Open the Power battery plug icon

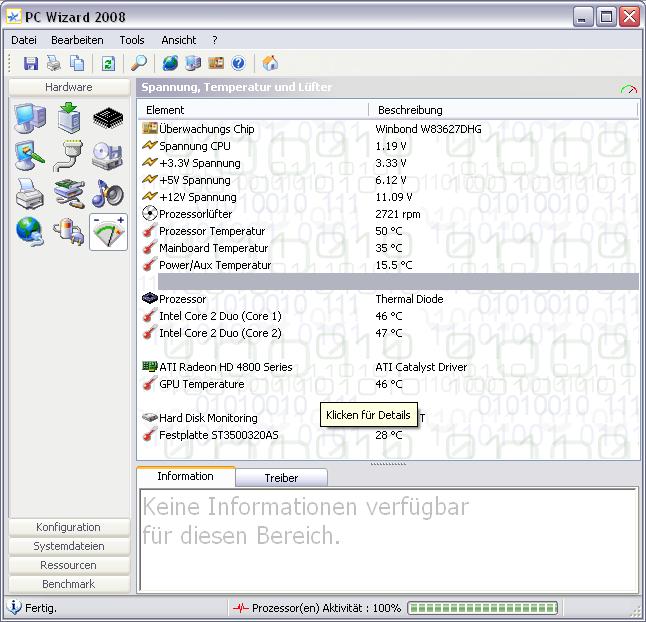[68, 232]
